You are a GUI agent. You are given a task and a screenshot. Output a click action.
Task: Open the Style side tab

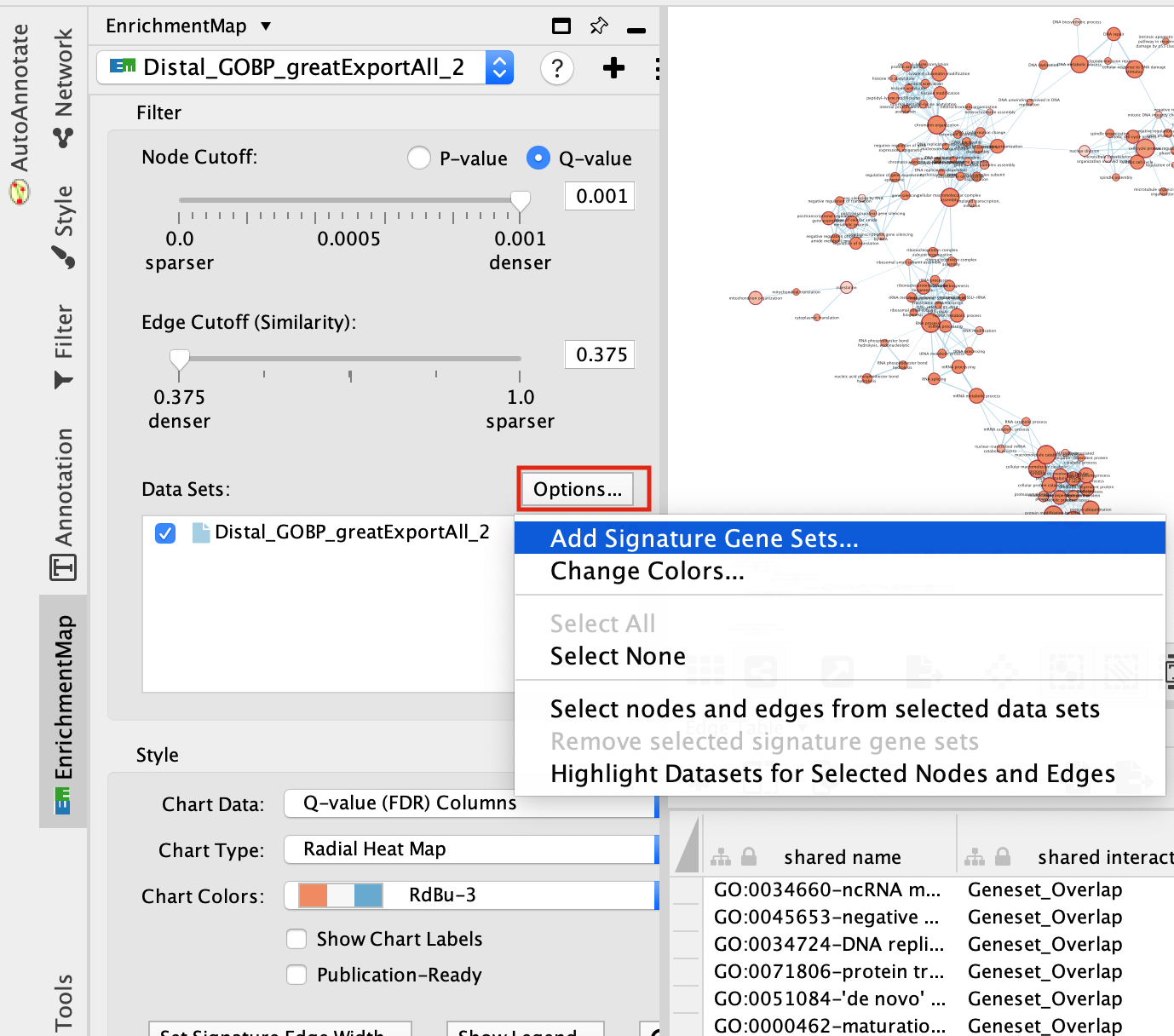point(64,227)
